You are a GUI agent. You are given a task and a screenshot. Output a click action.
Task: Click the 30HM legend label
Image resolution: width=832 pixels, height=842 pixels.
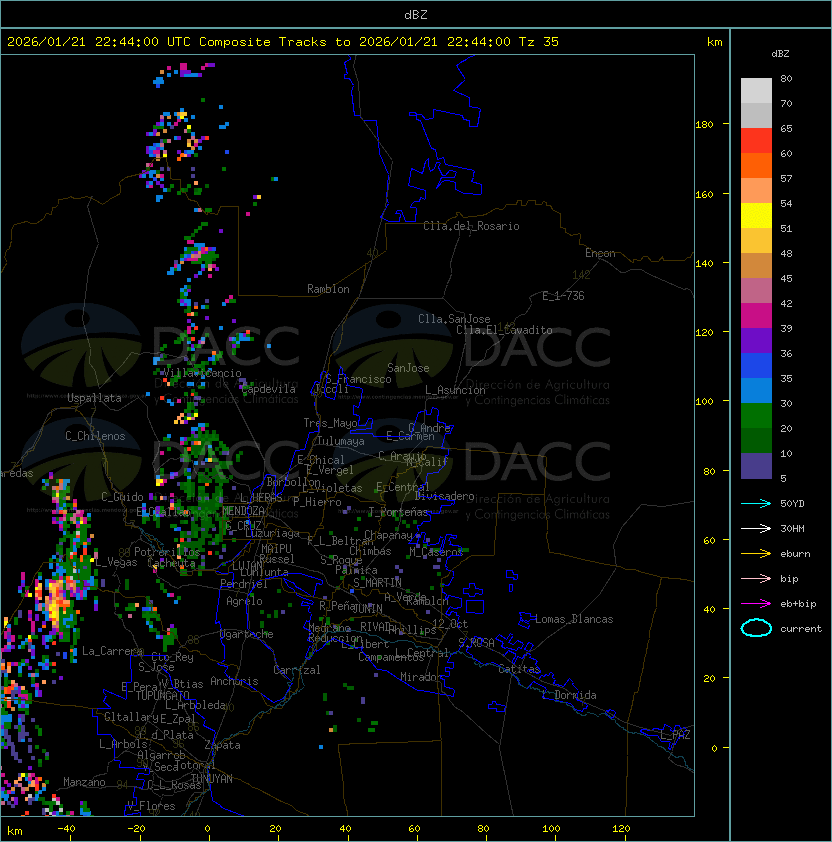(792, 528)
